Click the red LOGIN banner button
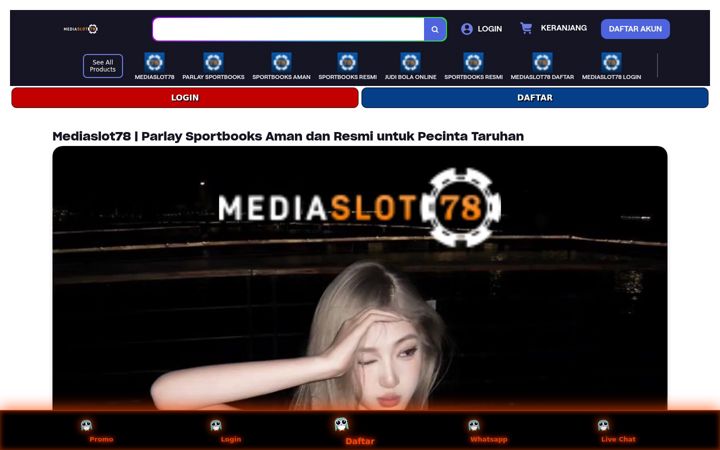Image resolution: width=720 pixels, height=450 pixels. click(x=185, y=98)
